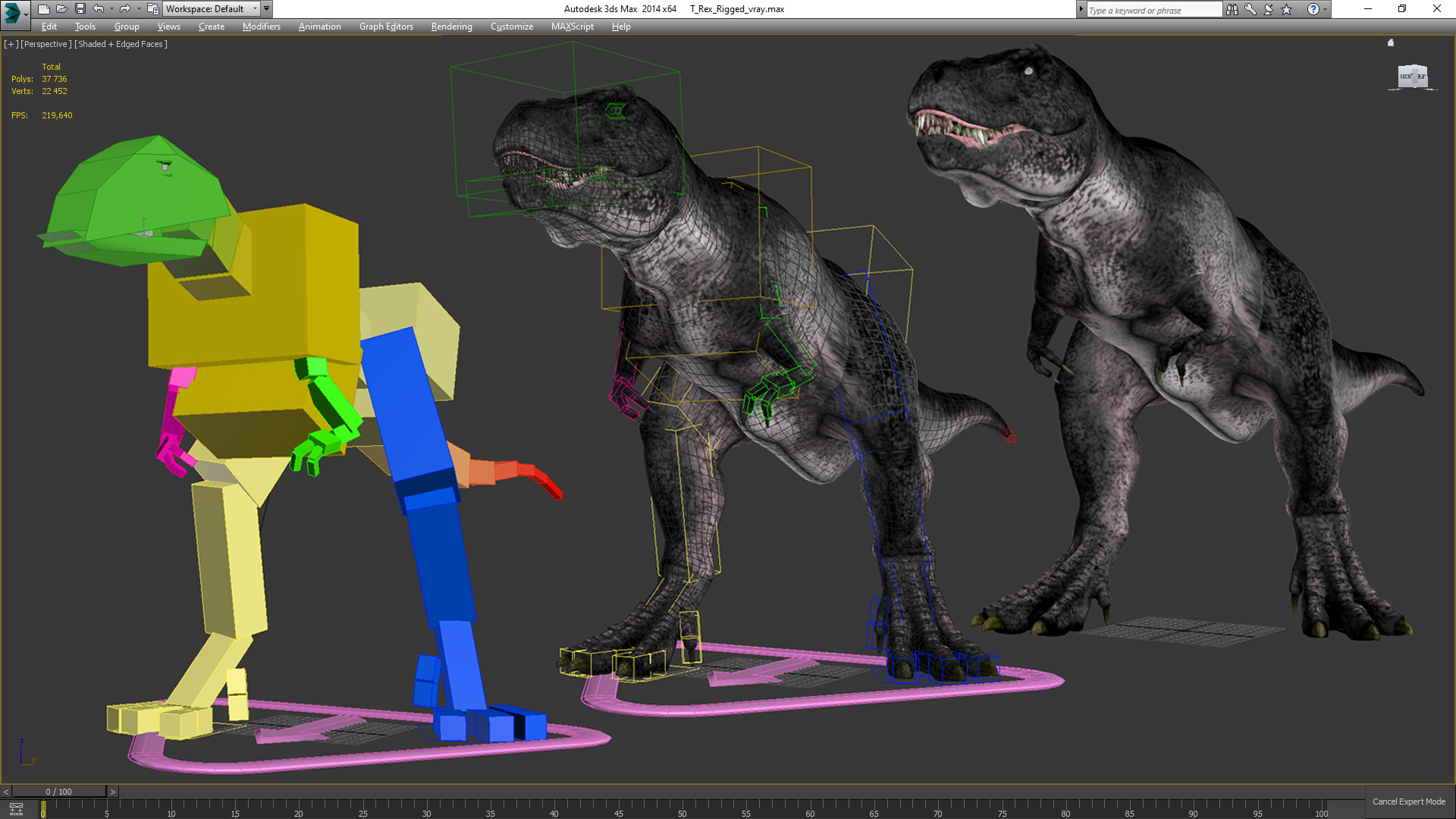Image resolution: width=1456 pixels, height=819 pixels.
Task: Click the Verts count 22 452
Action: [55, 91]
